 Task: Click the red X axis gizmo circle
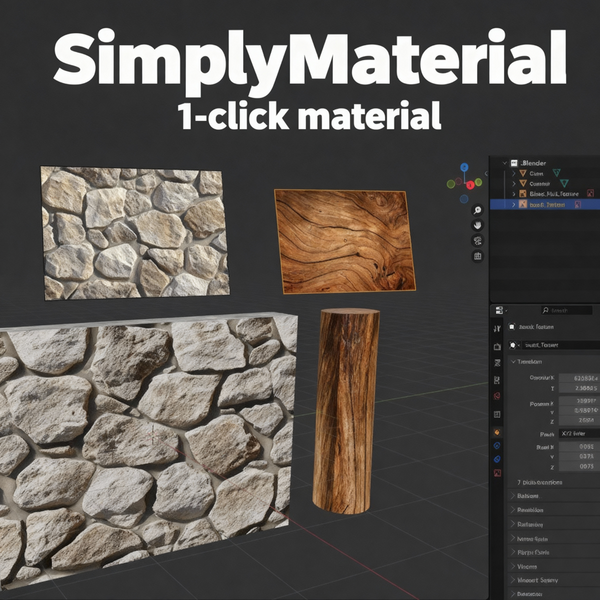click(470, 185)
